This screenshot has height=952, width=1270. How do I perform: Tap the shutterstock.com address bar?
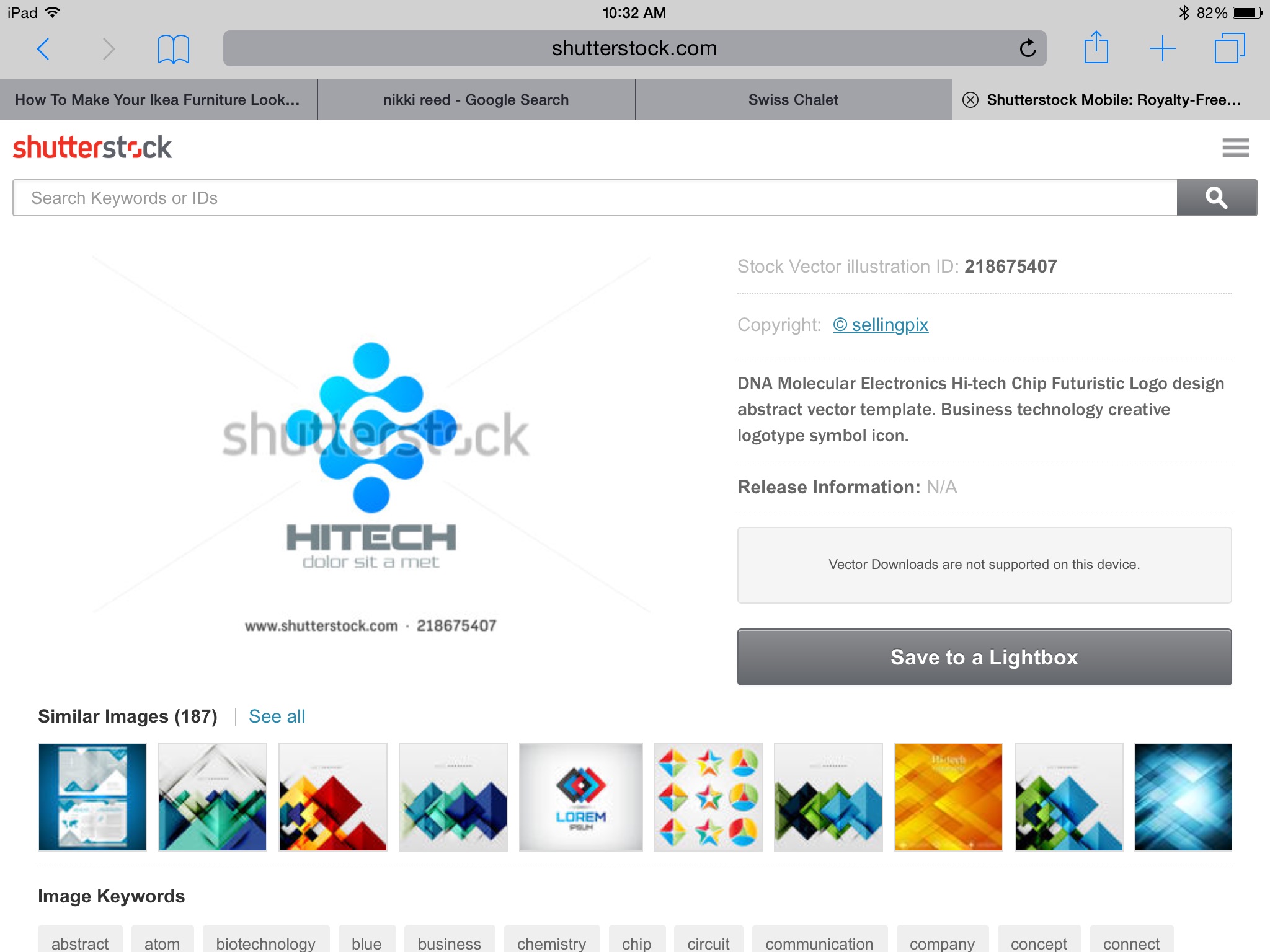coord(634,48)
